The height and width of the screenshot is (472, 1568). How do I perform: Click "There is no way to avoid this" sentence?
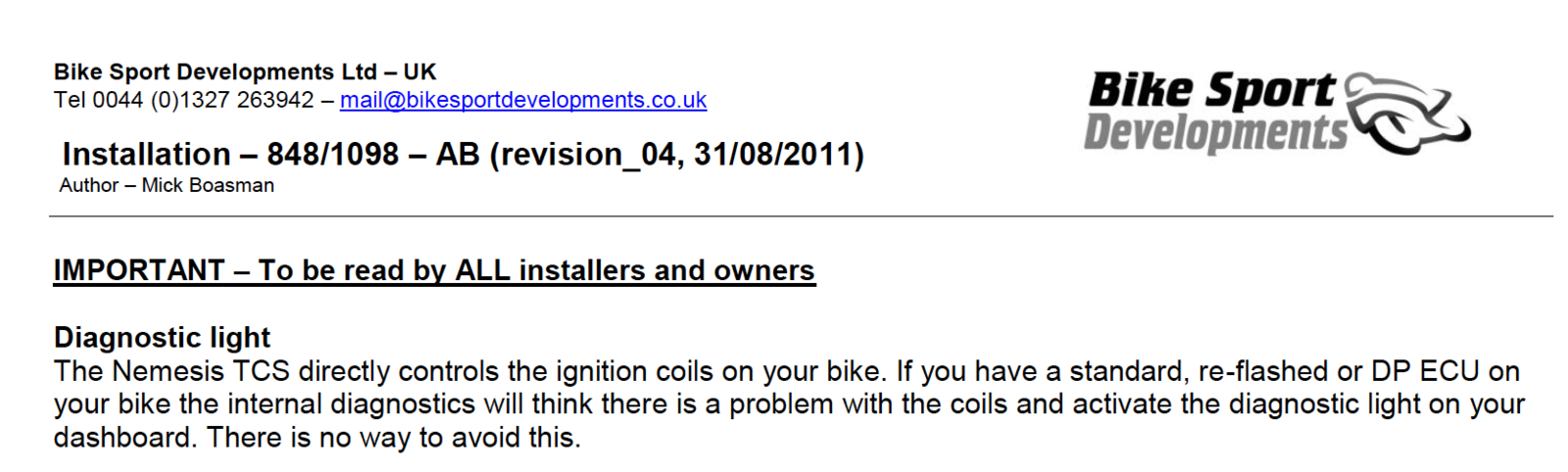click(393, 437)
